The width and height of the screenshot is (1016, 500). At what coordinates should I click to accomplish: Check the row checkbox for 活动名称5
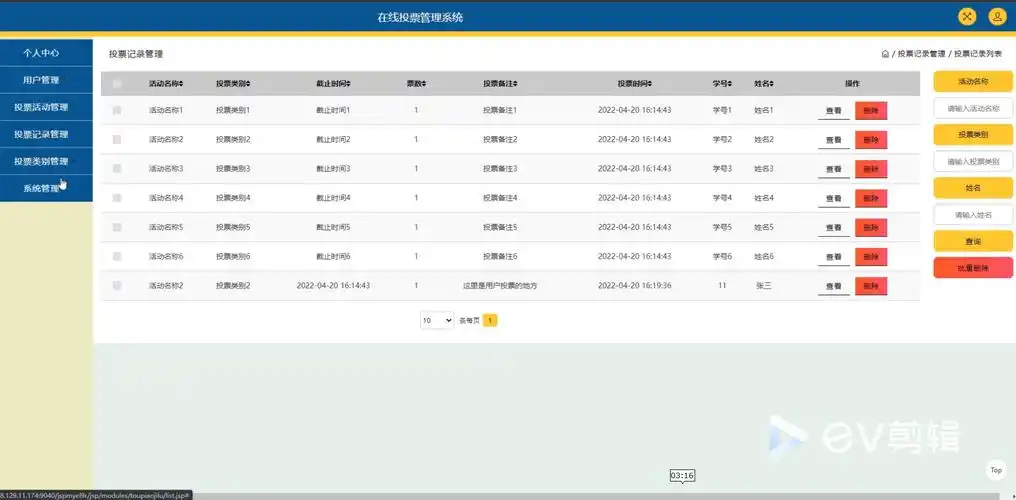point(117,227)
